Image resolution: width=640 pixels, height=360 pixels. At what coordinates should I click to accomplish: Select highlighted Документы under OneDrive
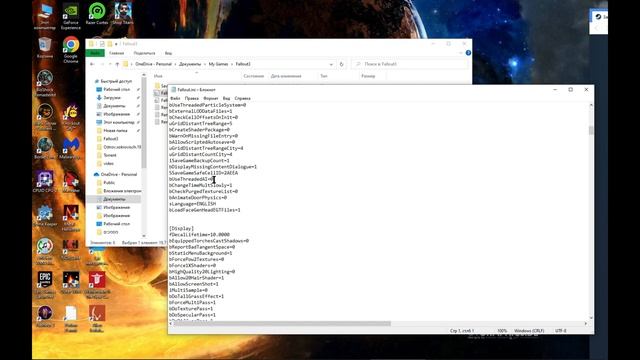[x=114, y=199]
